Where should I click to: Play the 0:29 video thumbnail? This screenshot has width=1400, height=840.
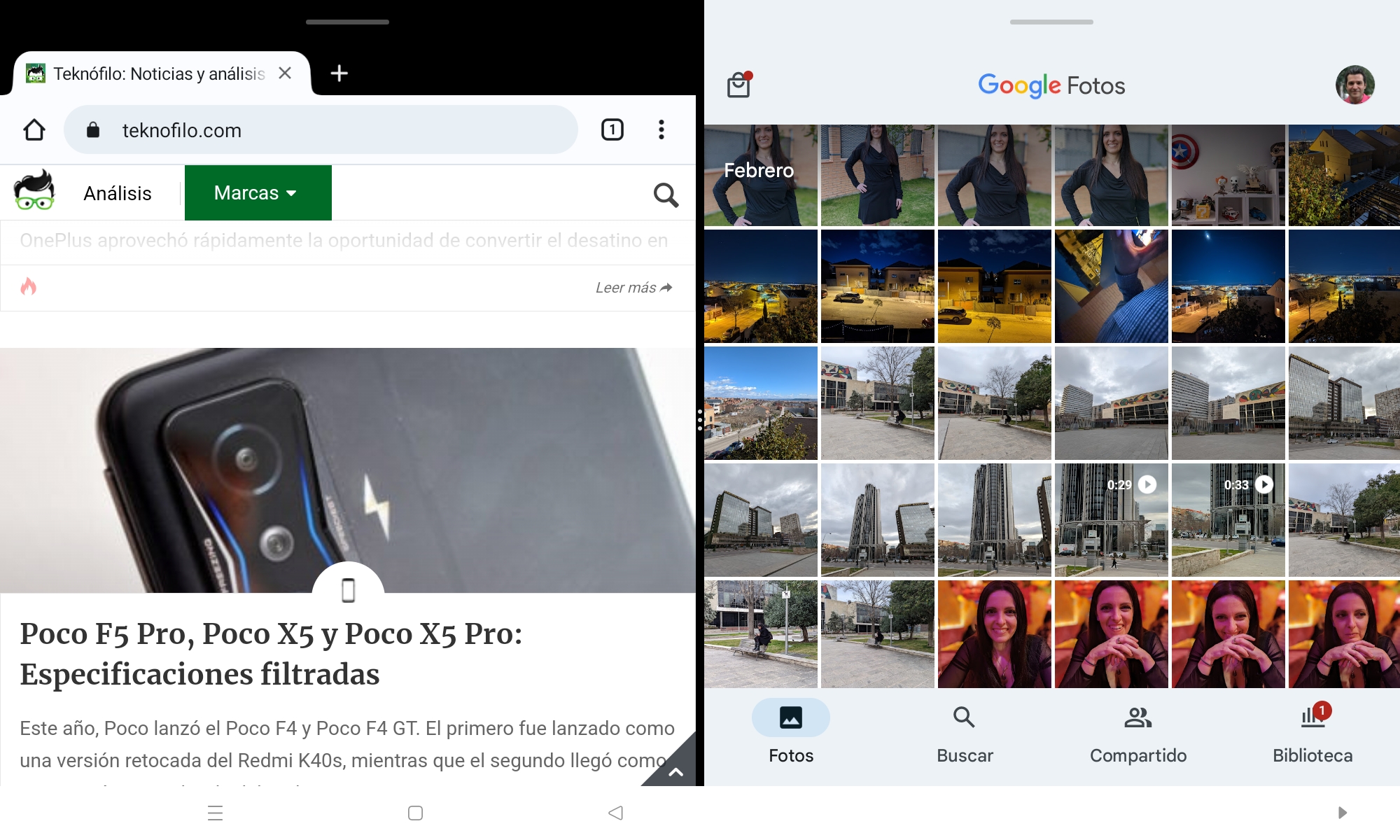[1112, 520]
